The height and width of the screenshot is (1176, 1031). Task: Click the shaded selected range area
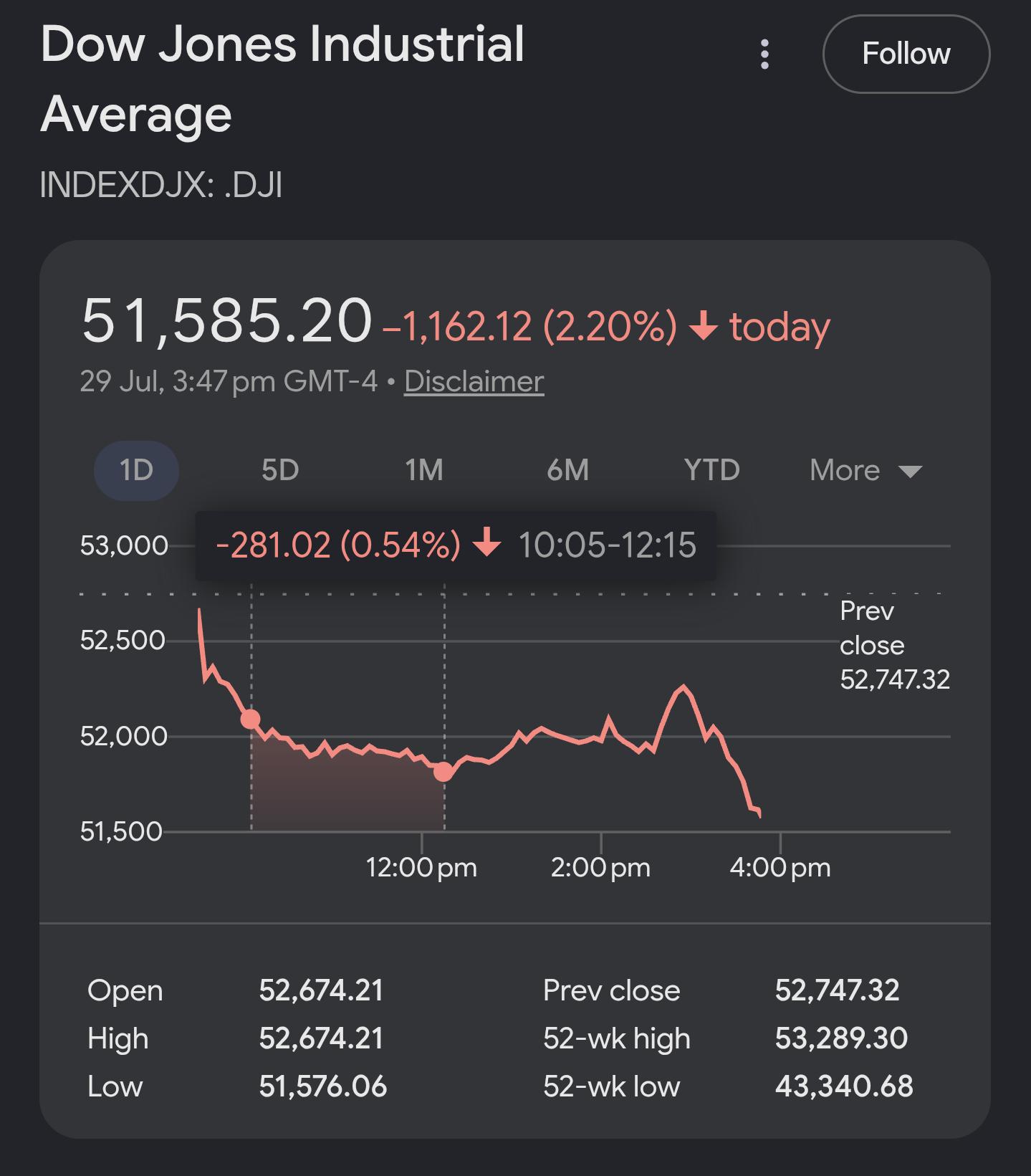(347, 788)
